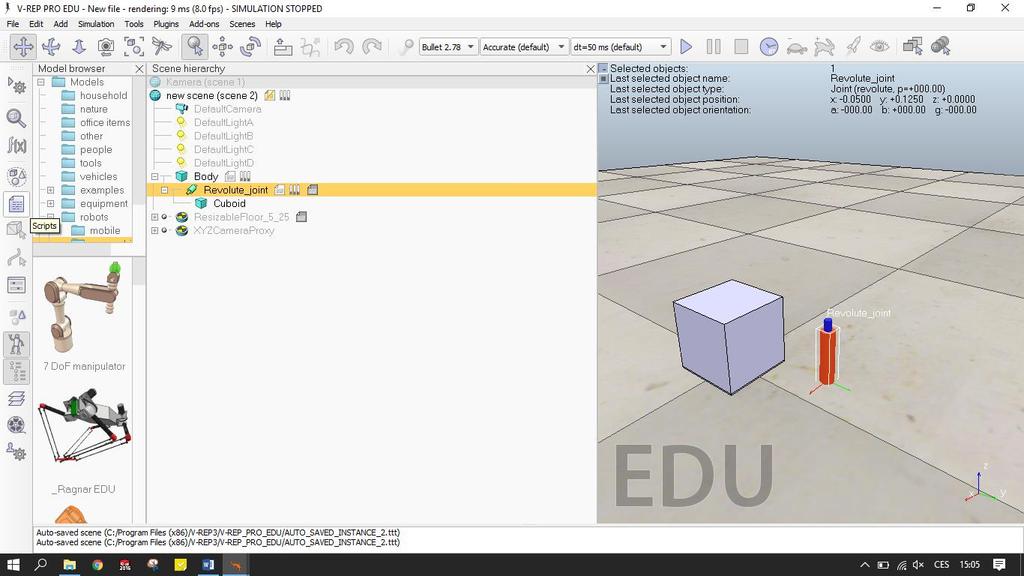Image resolution: width=1024 pixels, height=576 pixels.
Task: Toggle the model browser sidebar icon
Action: click(x=16, y=344)
